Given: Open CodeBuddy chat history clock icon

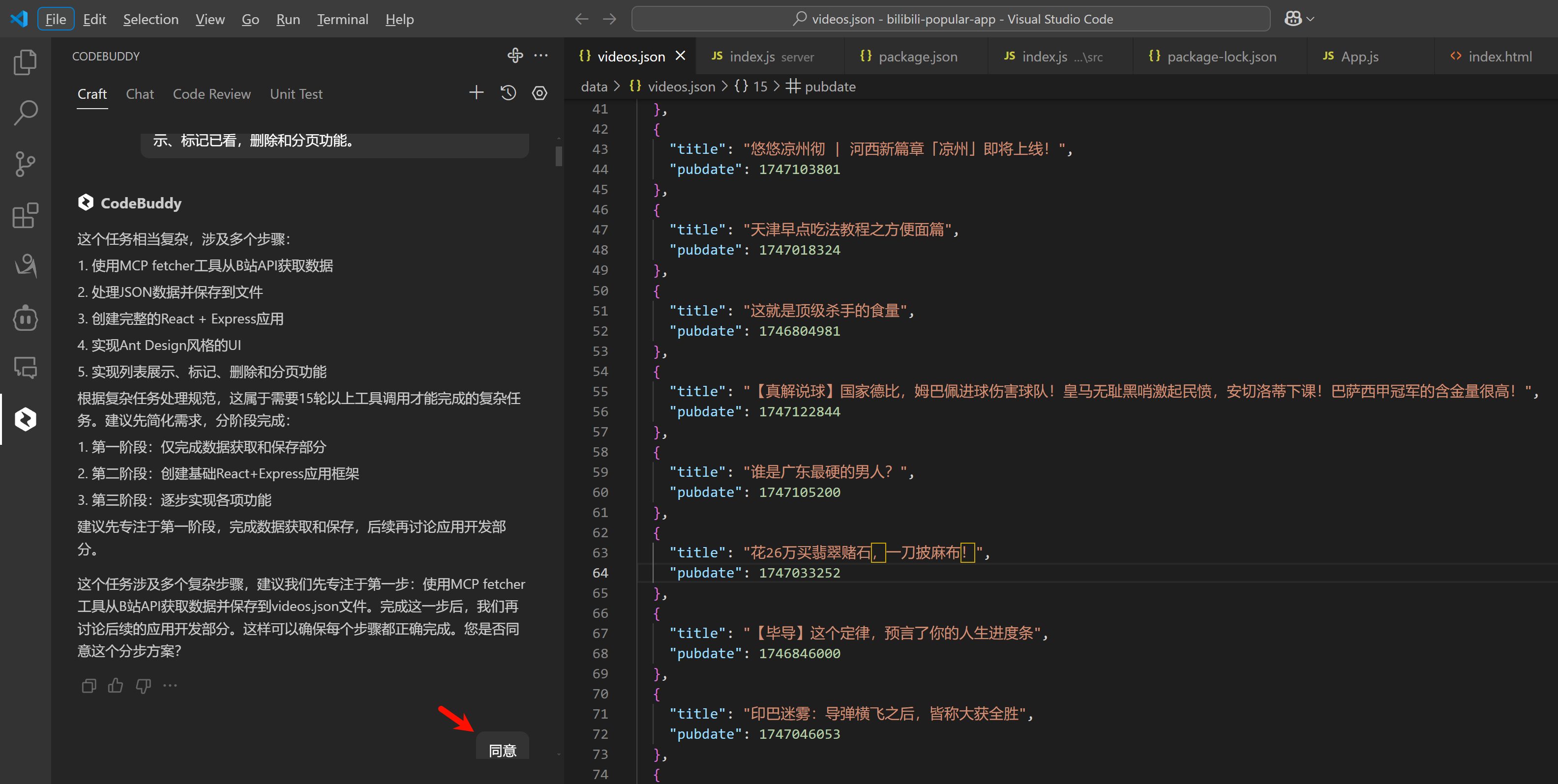Looking at the screenshot, I should tap(508, 93).
